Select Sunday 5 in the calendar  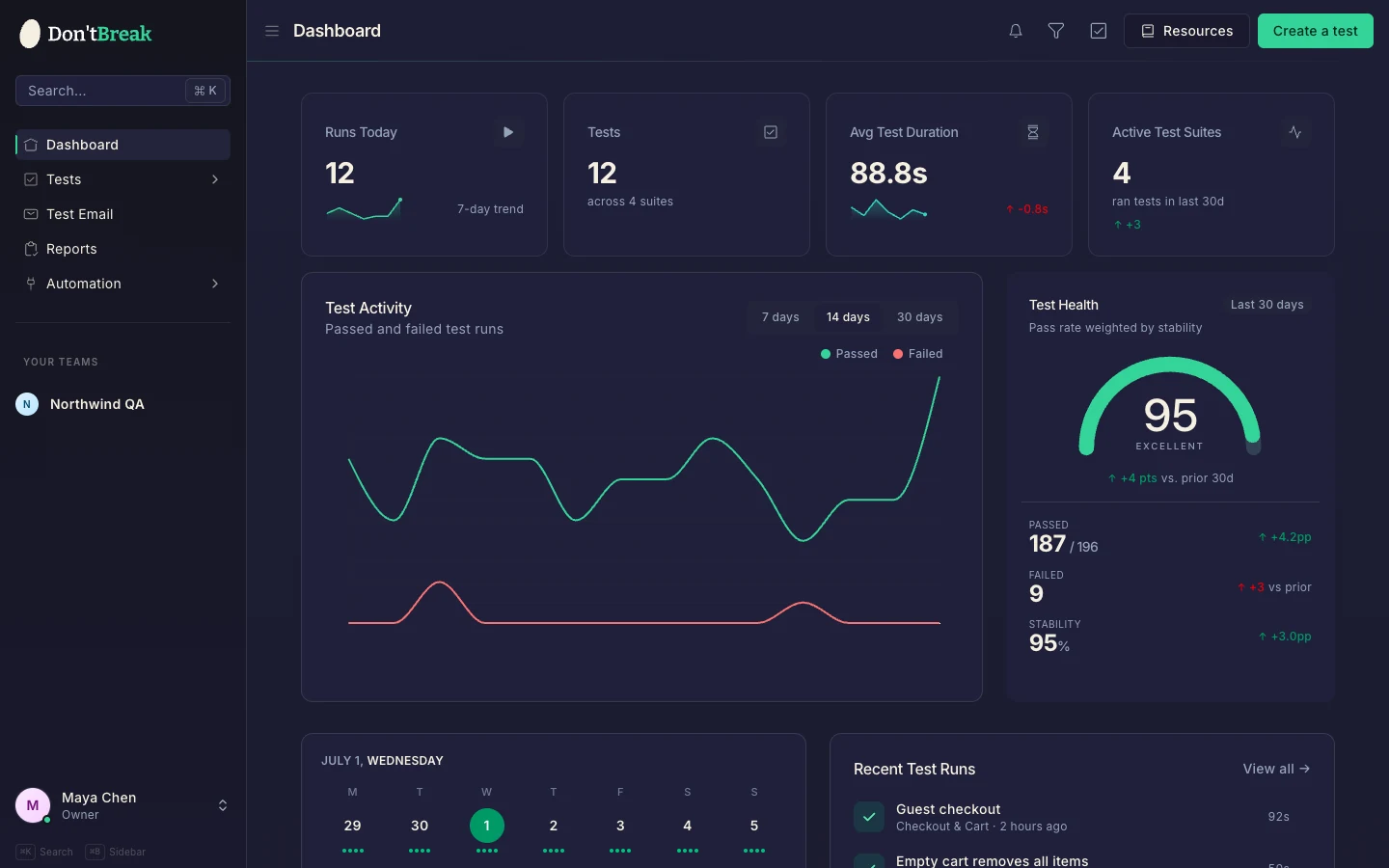[754, 826]
